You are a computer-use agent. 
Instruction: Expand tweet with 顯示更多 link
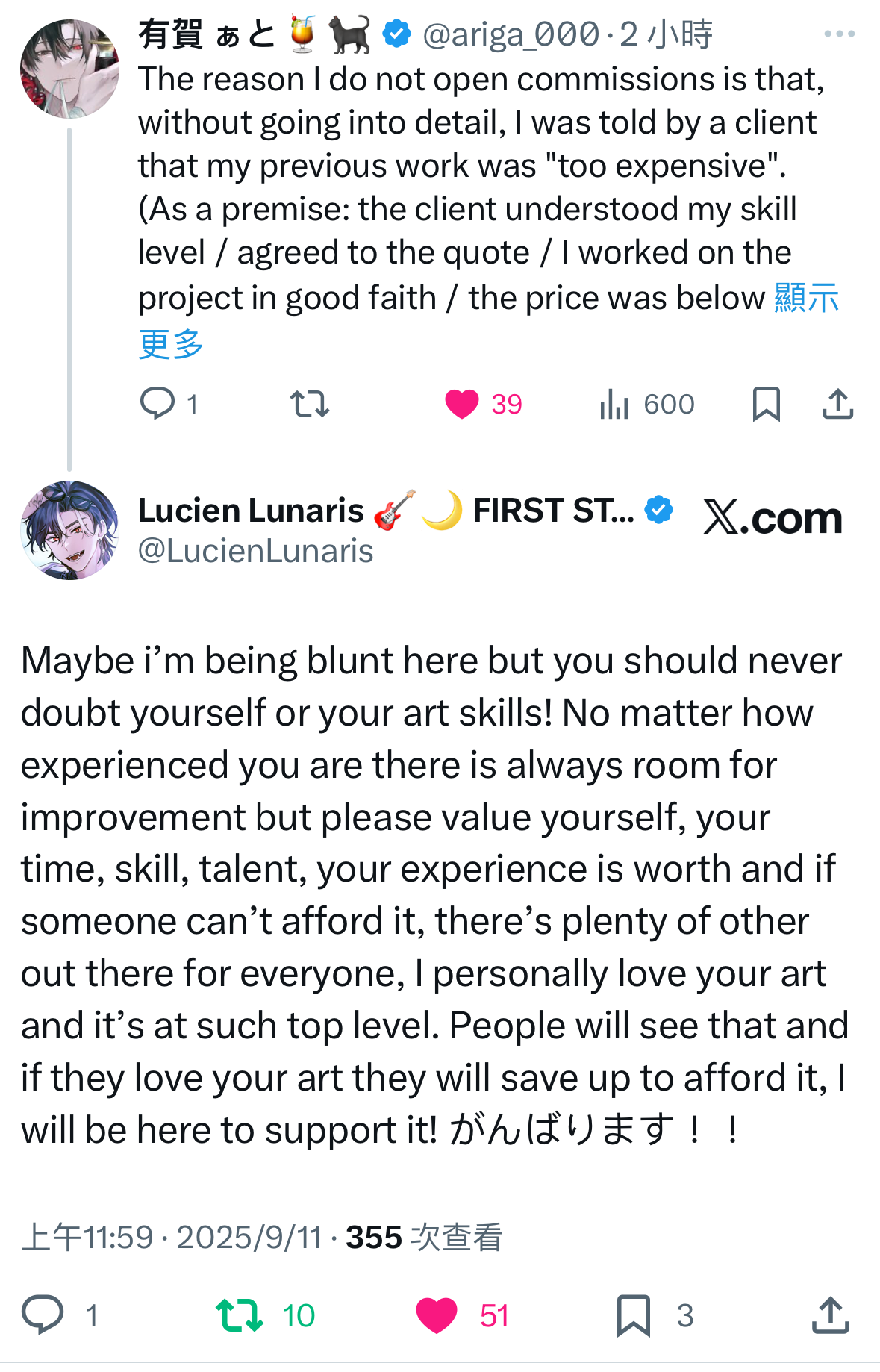806,298
